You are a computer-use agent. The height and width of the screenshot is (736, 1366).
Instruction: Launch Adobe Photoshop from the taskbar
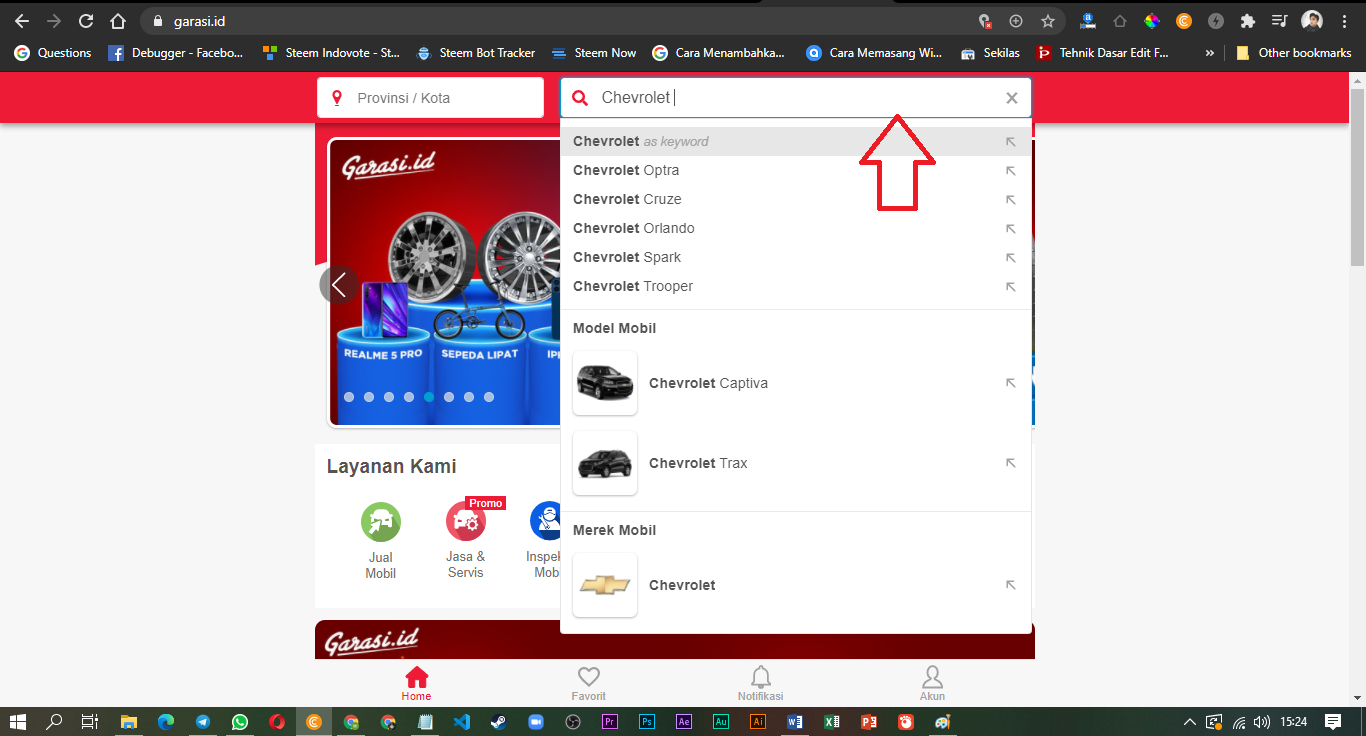coord(647,721)
